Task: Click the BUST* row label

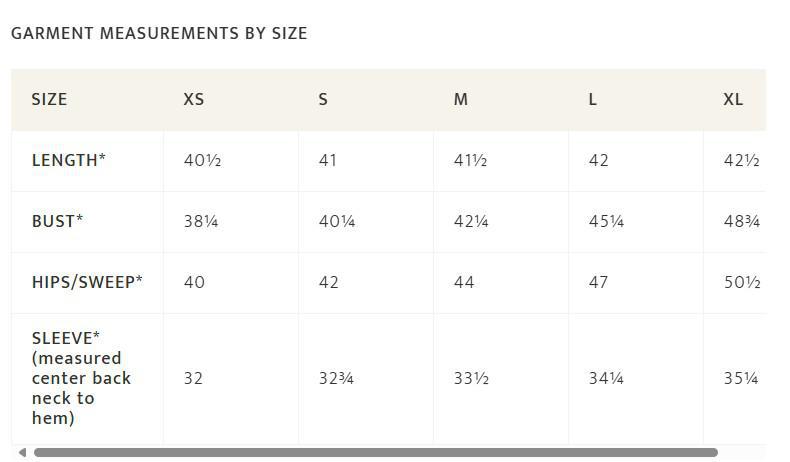Action: click(57, 221)
